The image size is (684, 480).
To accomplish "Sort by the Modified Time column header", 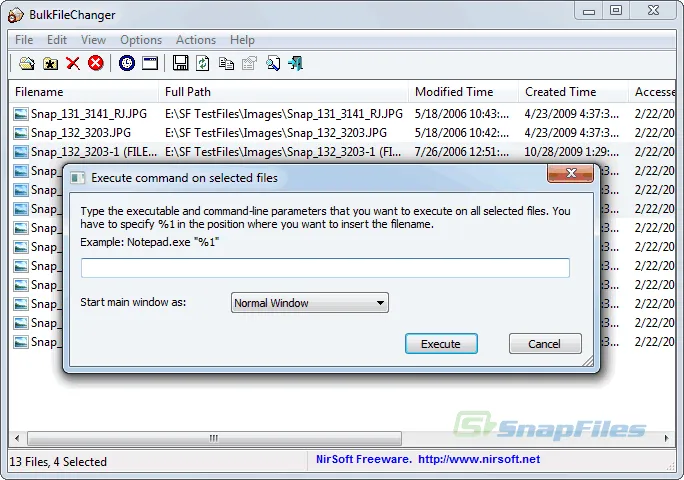I will tap(464, 92).
